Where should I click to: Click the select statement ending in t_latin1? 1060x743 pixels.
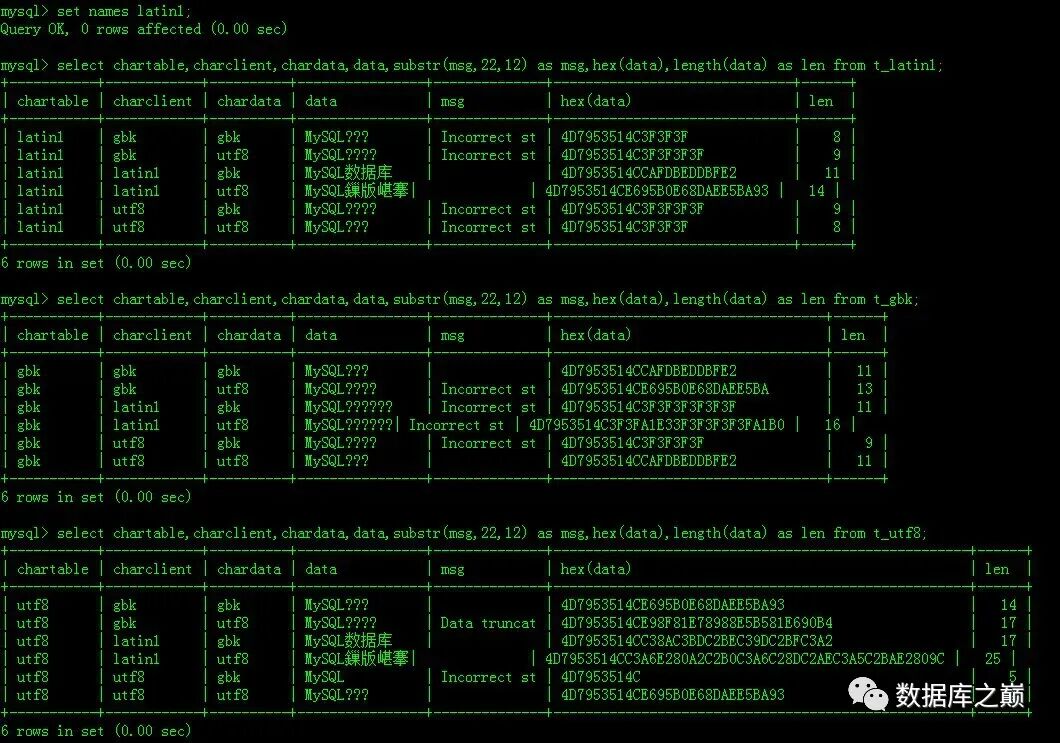[500, 66]
